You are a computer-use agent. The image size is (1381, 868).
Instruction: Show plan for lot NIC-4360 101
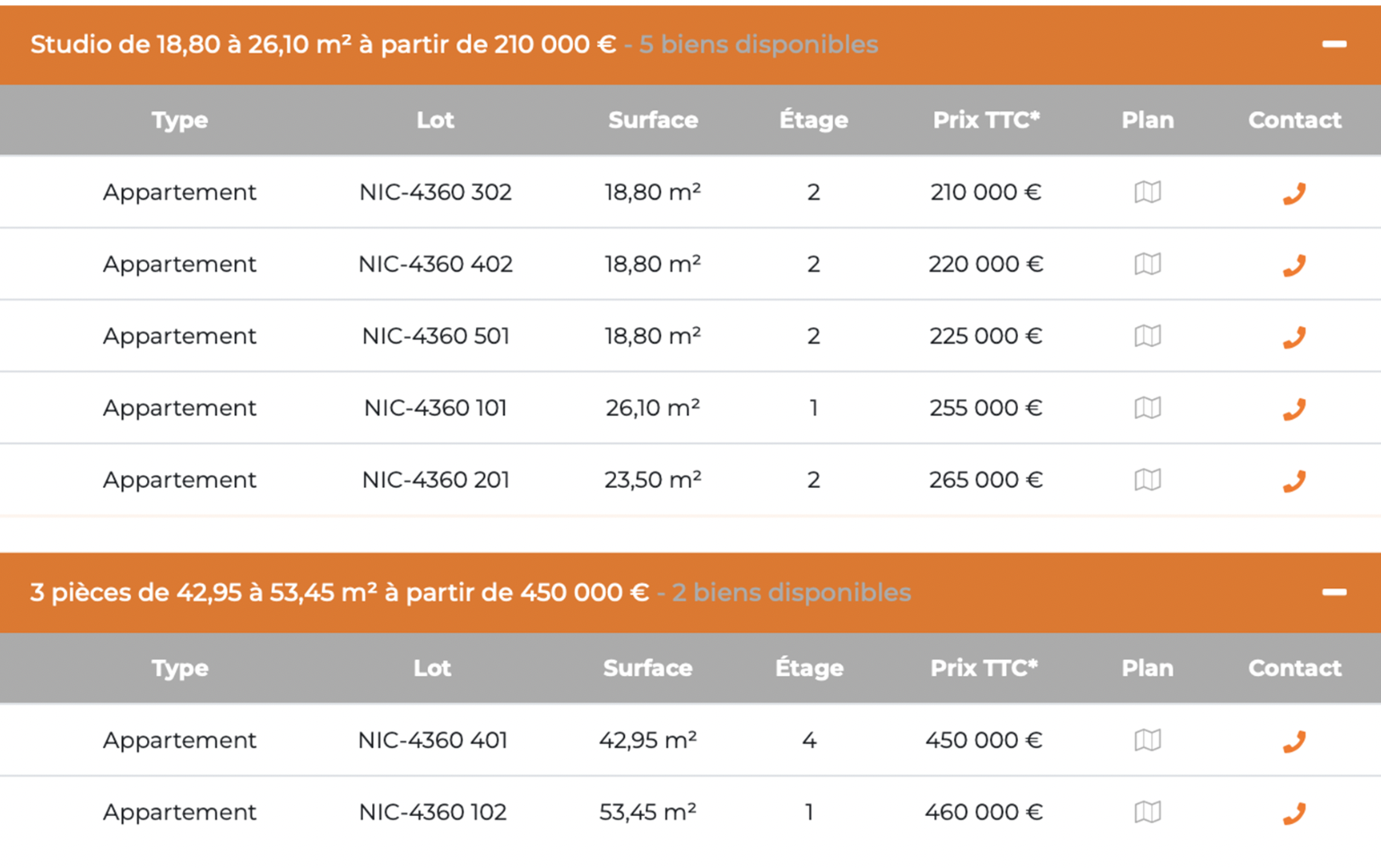pos(1147,408)
